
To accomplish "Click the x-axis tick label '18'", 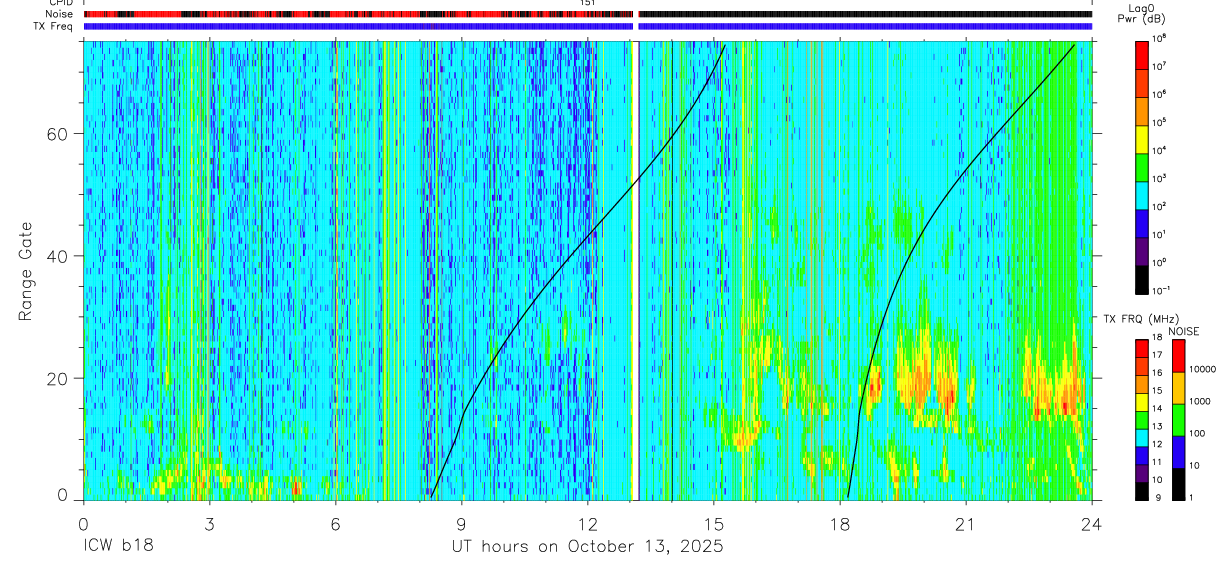I will click(840, 524).
